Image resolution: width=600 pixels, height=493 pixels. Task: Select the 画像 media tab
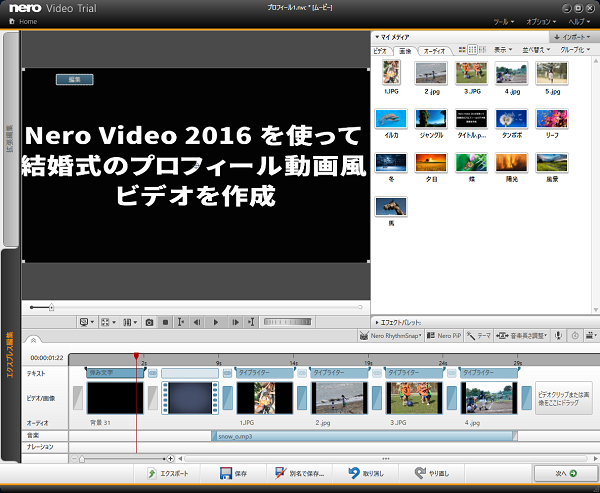[405, 51]
